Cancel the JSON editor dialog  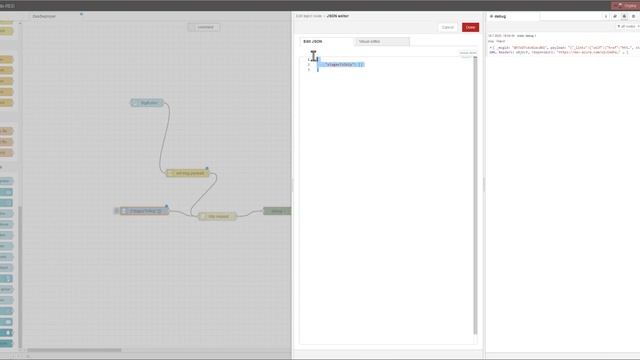[x=447, y=27]
